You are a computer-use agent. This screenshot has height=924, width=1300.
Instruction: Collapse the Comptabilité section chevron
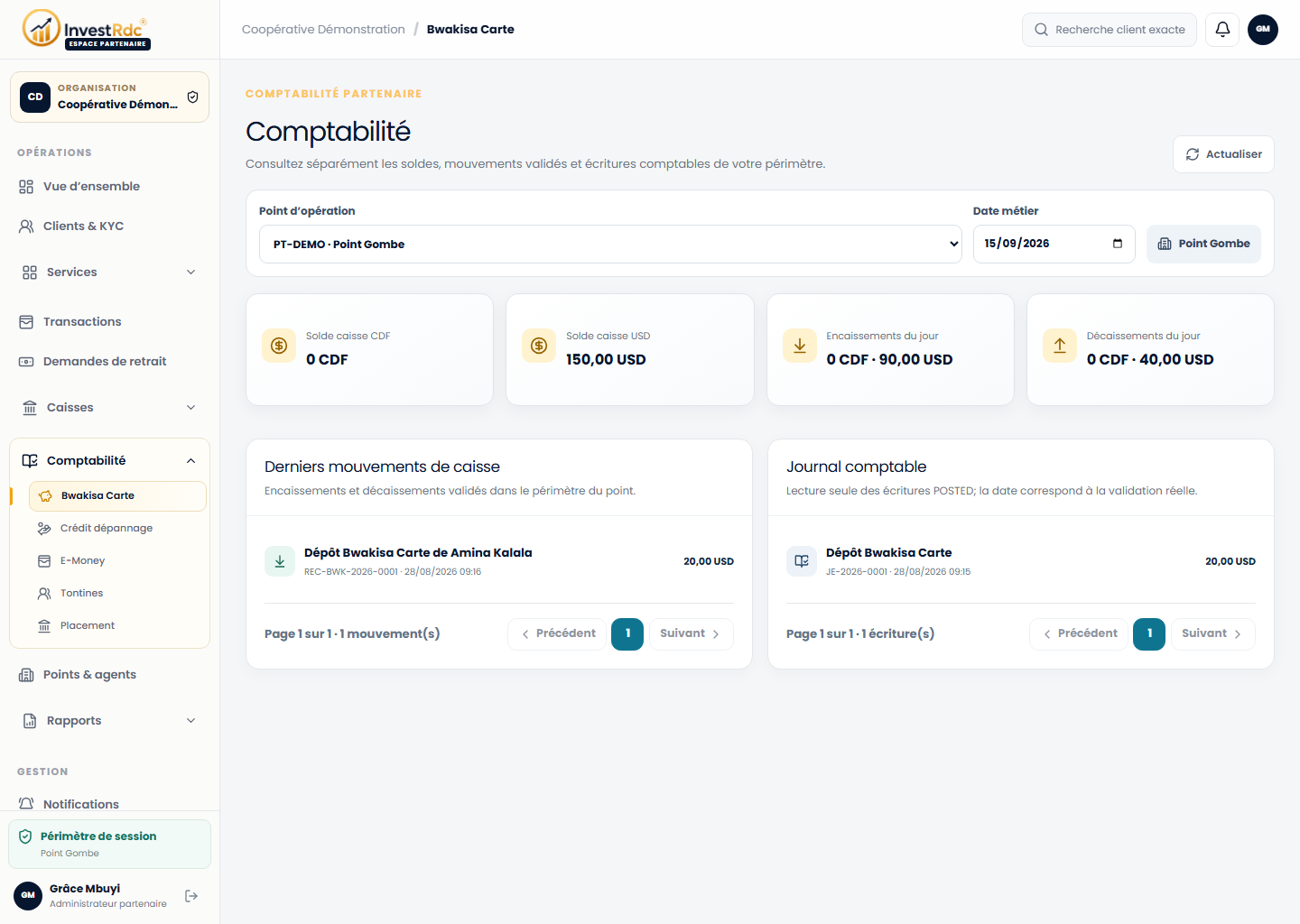[x=190, y=461]
